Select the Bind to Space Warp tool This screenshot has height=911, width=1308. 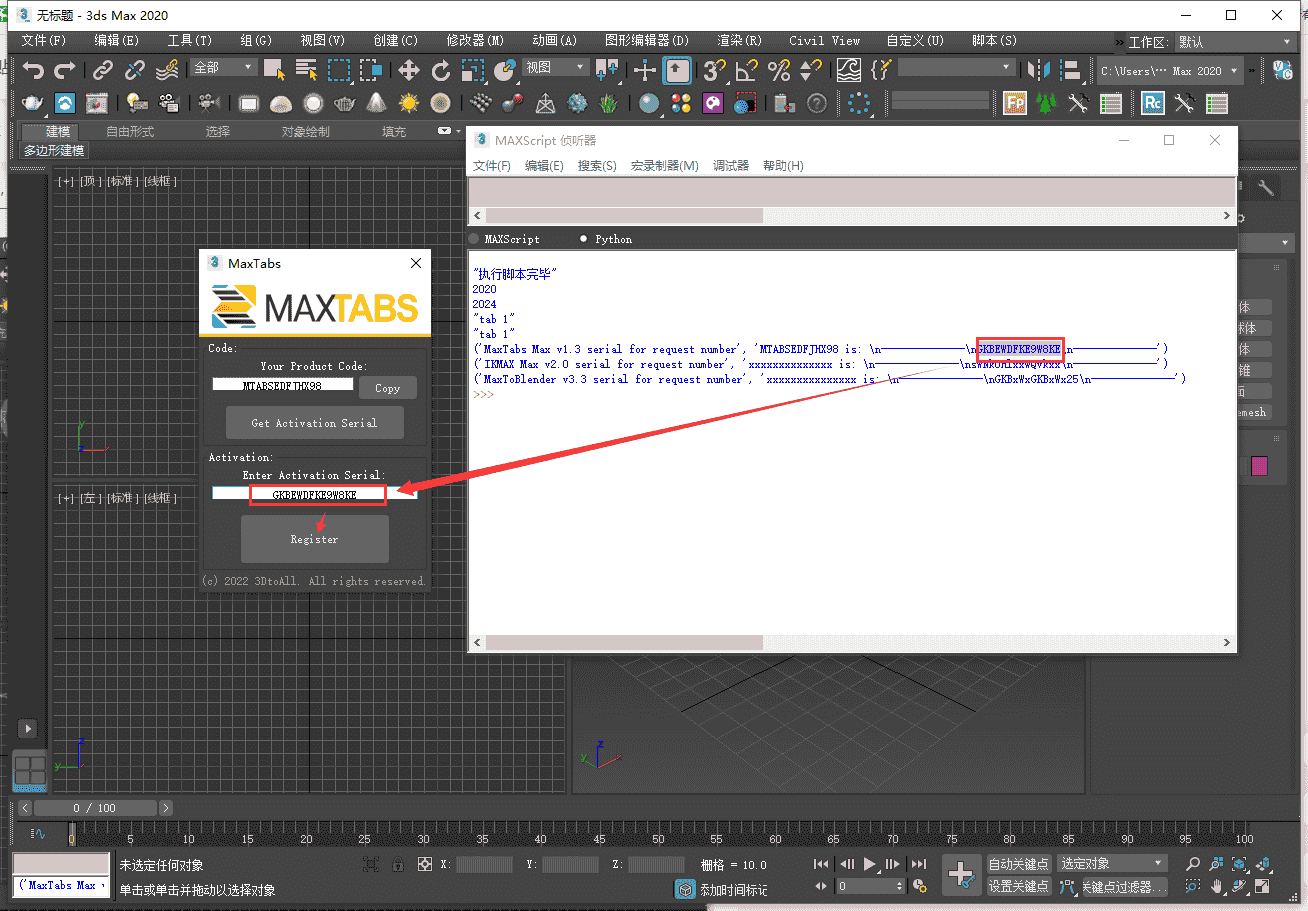pyautogui.click(x=167, y=70)
